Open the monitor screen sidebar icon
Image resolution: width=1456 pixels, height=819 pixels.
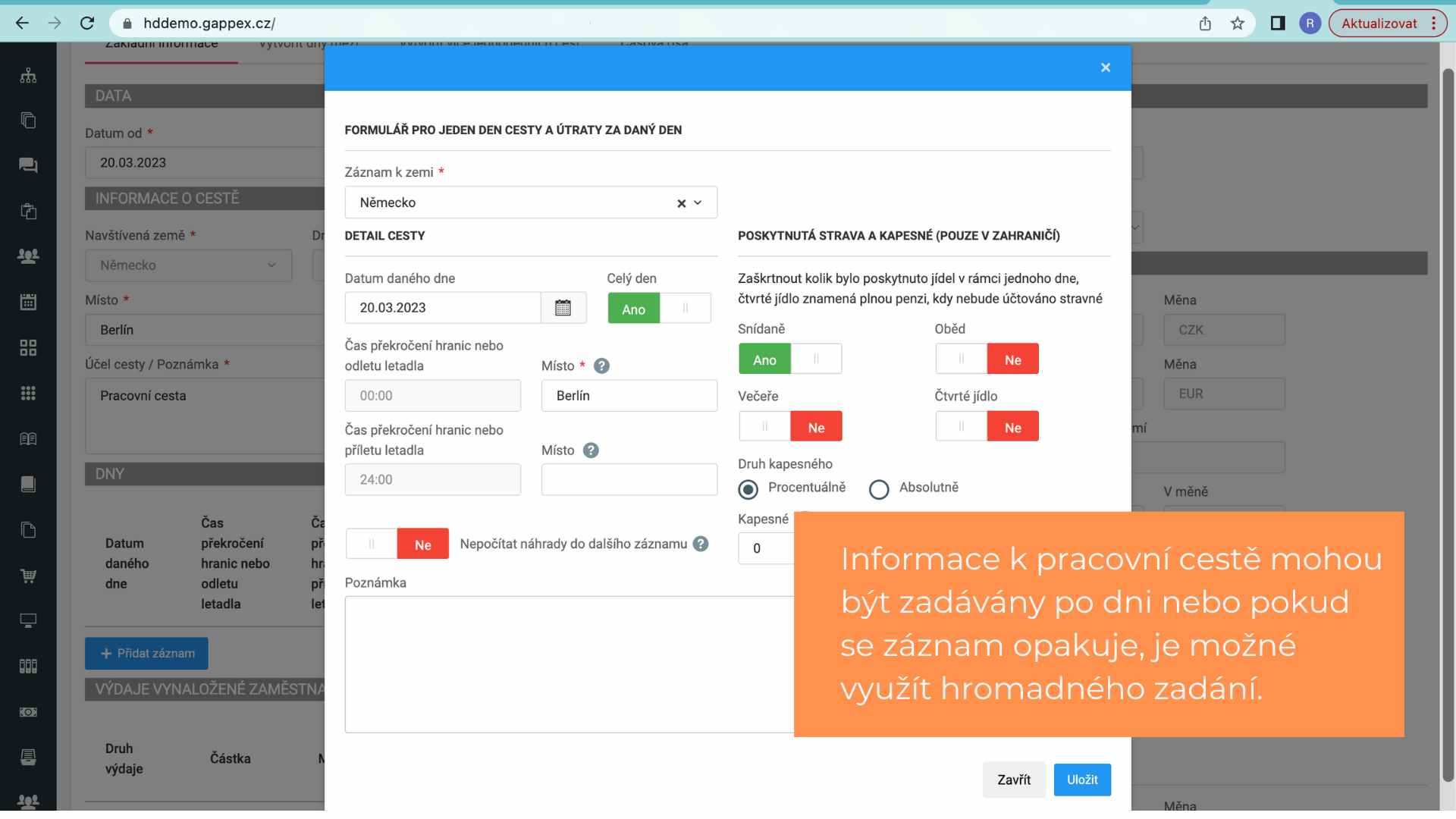tap(28, 621)
